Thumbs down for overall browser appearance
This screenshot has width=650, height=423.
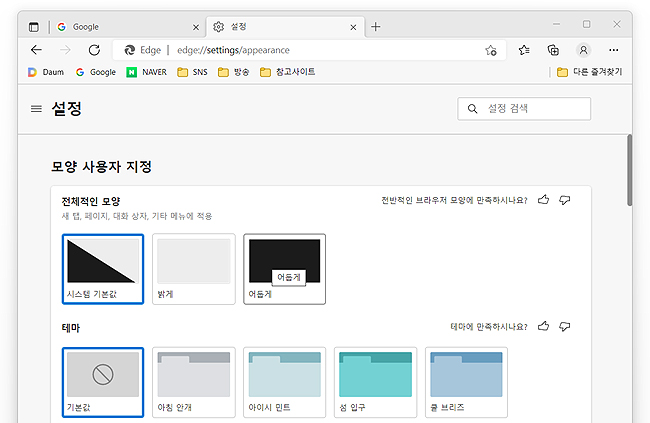point(565,200)
